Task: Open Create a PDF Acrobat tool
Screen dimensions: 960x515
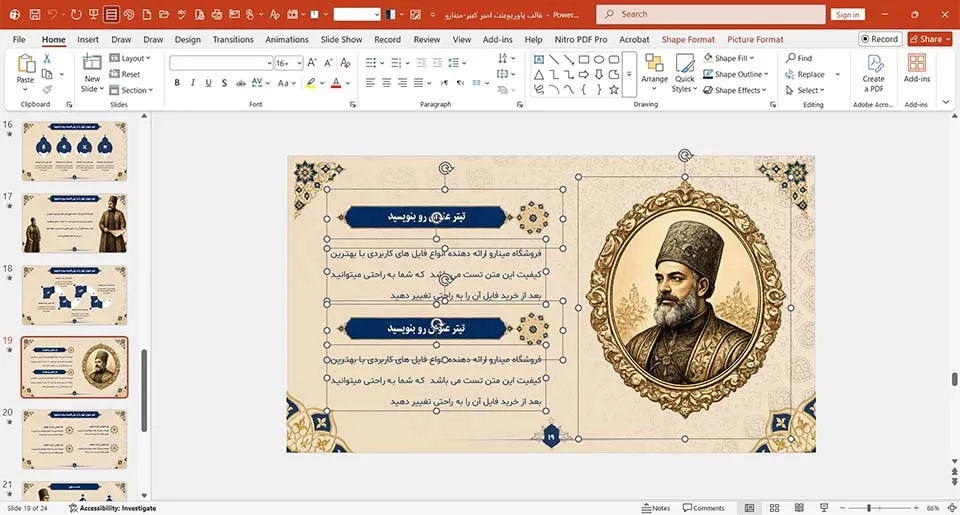Action: pos(874,73)
